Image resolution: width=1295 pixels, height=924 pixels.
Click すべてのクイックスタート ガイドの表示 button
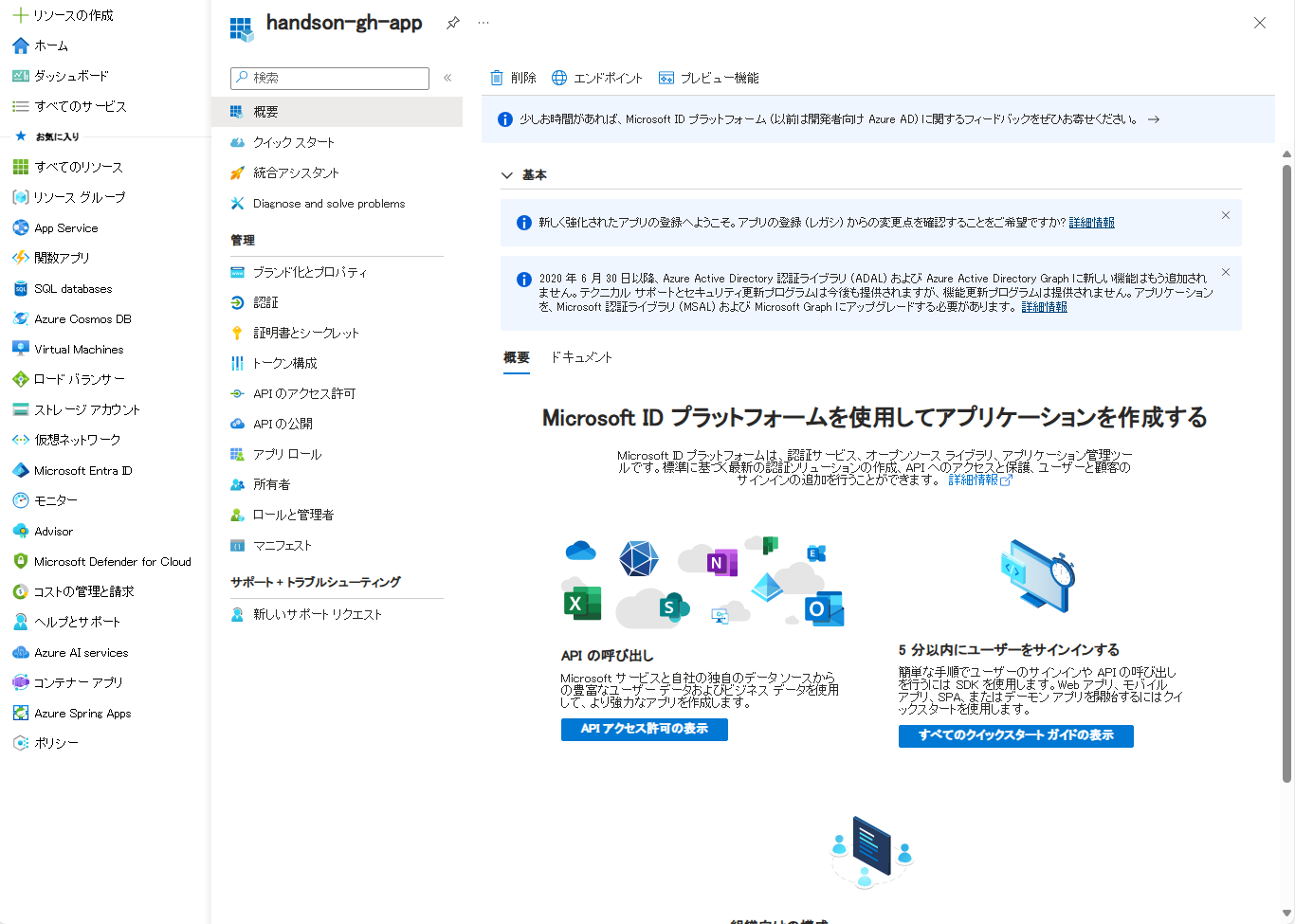pyautogui.click(x=1016, y=735)
